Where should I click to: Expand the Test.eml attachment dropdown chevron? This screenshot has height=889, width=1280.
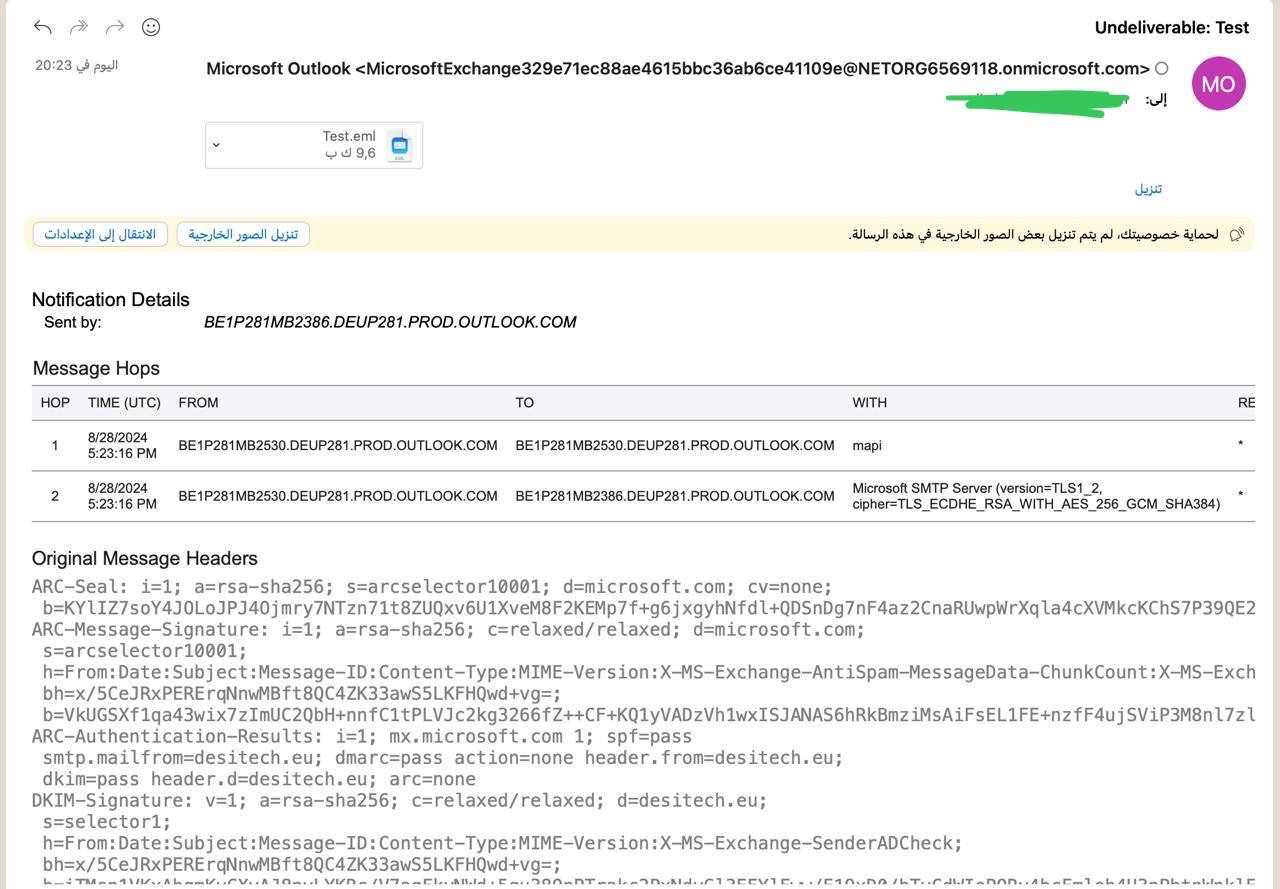click(x=216, y=145)
